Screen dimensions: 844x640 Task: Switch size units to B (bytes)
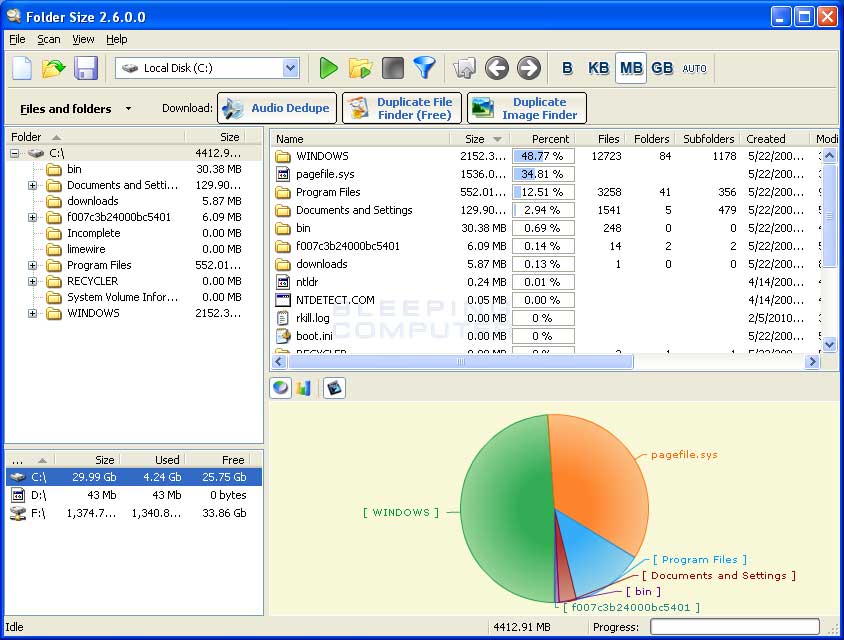point(567,68)
